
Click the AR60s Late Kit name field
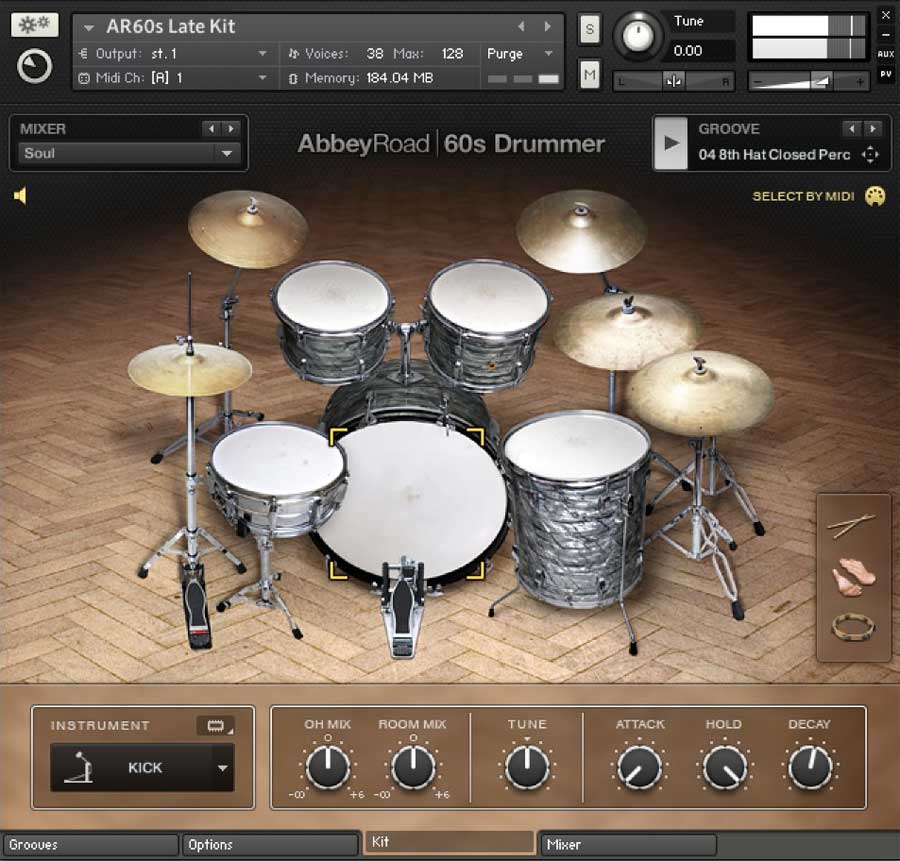171,26
